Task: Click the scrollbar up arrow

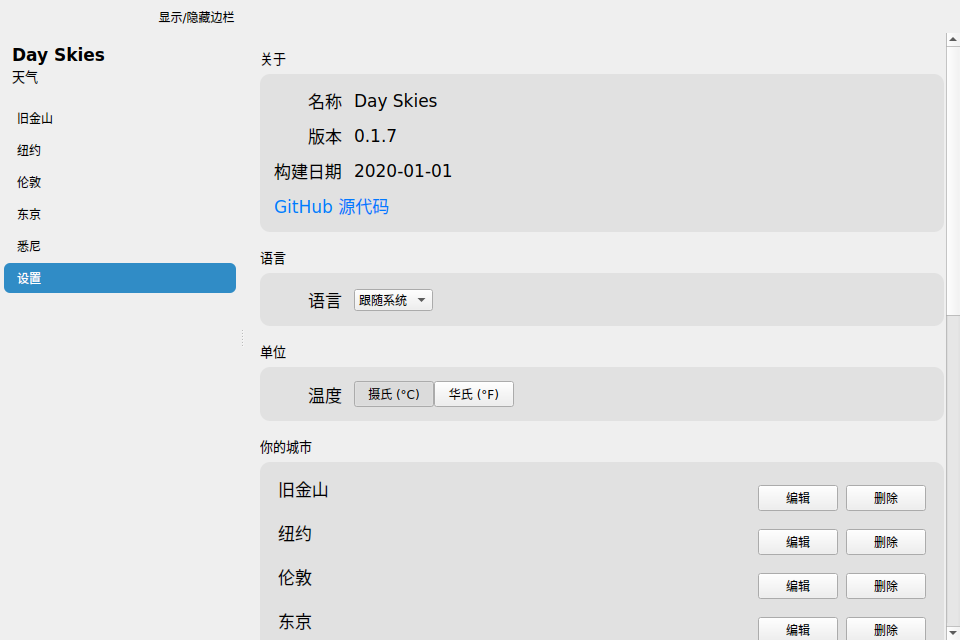Action: pyautogui.click(x=953, y=39)
